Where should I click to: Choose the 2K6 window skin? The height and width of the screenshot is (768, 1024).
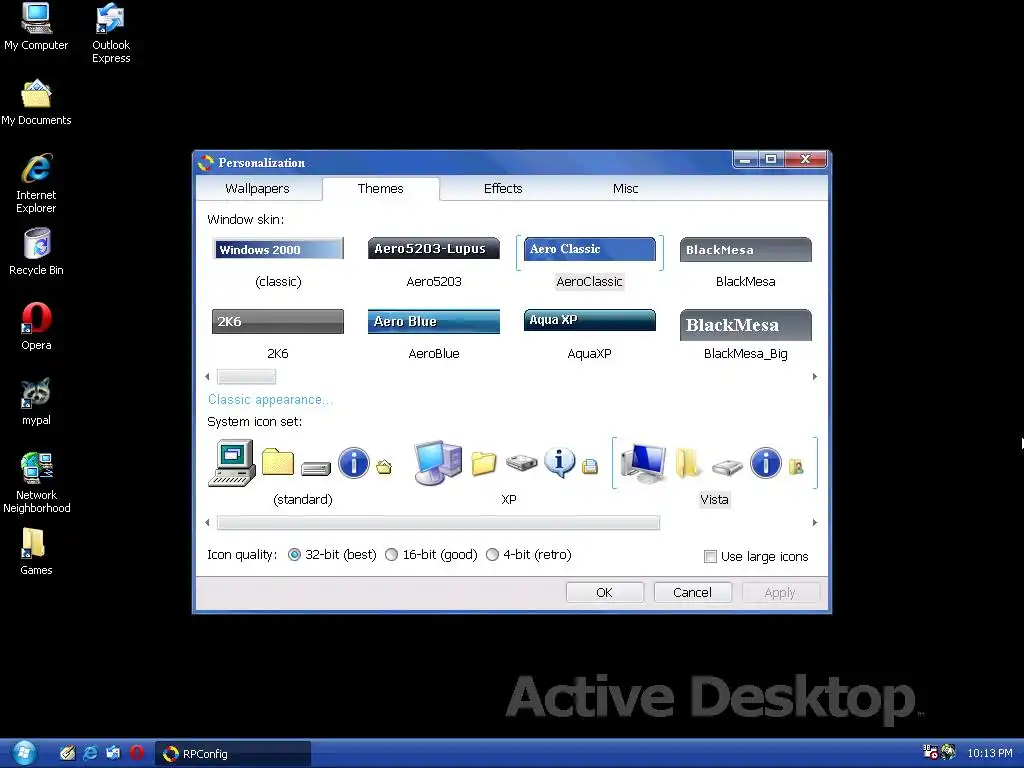pos(278,335)
